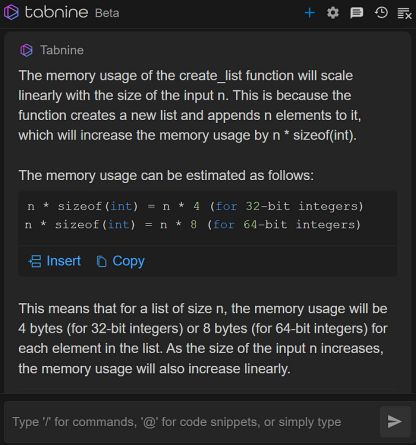The height and width of the screenshot is (445, 416).
Task: Copy the code snippet to the clipboard
Action: (120, 261)
